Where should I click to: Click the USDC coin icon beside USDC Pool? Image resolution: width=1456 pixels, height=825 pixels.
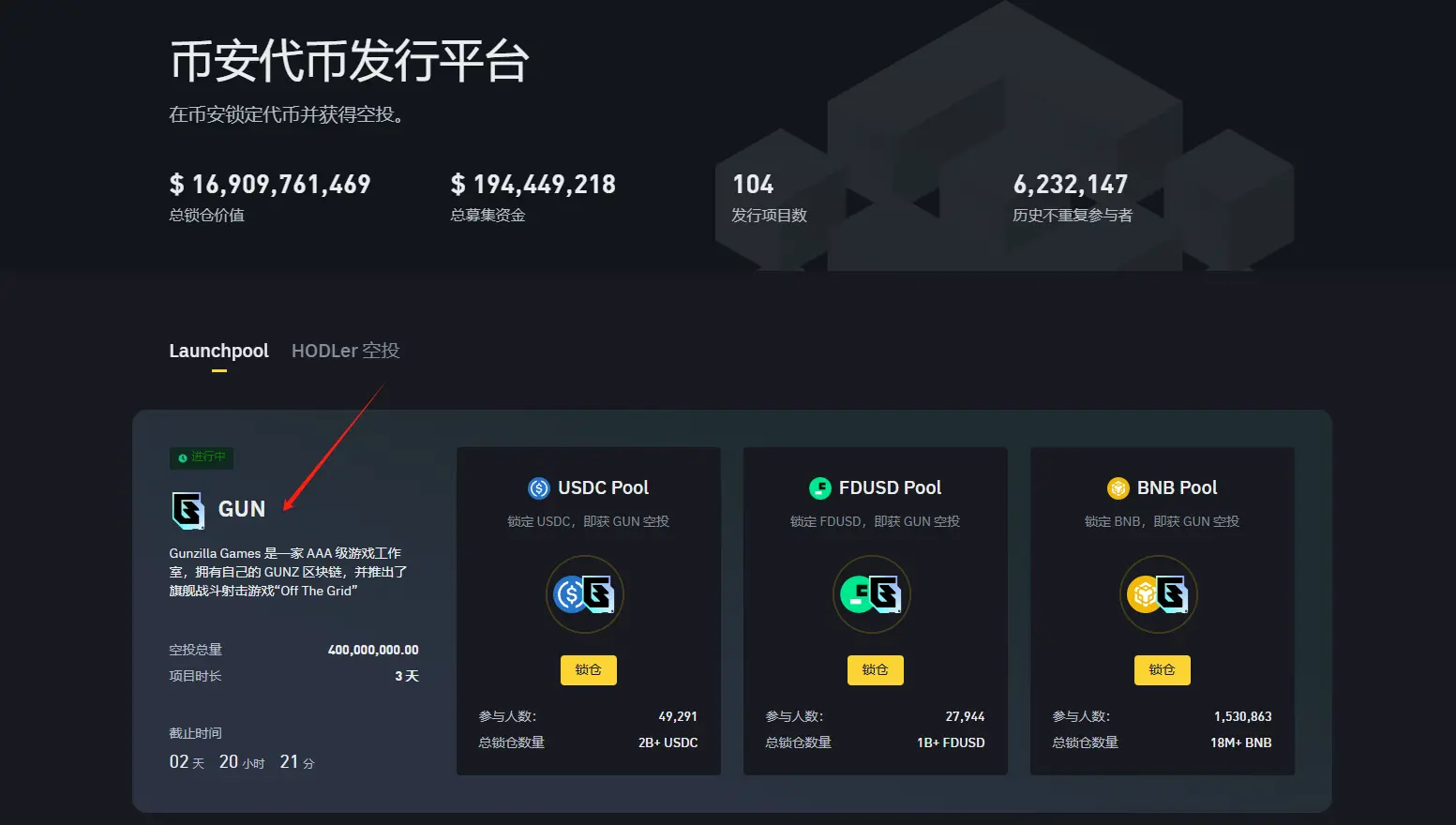point(538,487)
